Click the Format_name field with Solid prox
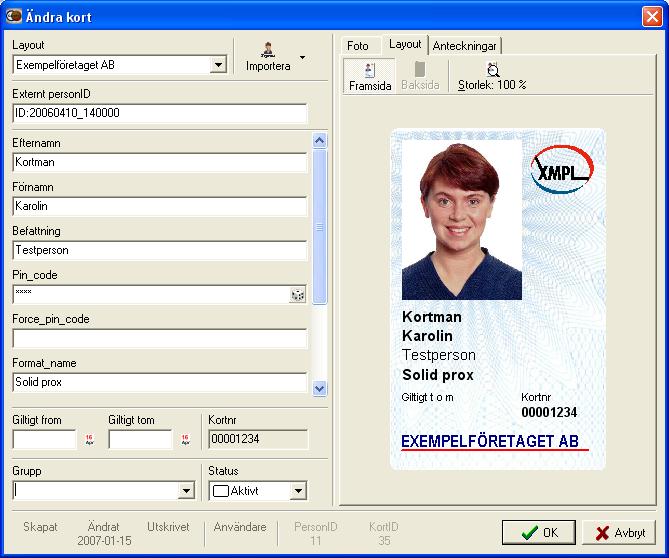This screenshot has width=669, height=558. pyautogui.click(x=160, y=382)
